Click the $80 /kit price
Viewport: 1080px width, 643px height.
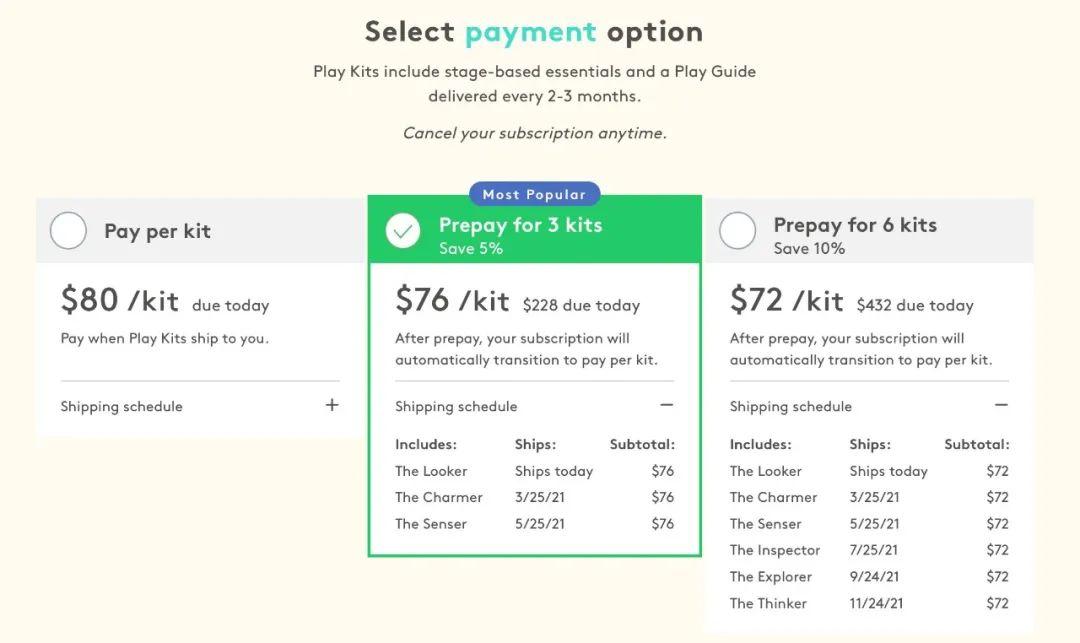pos(120,300)
